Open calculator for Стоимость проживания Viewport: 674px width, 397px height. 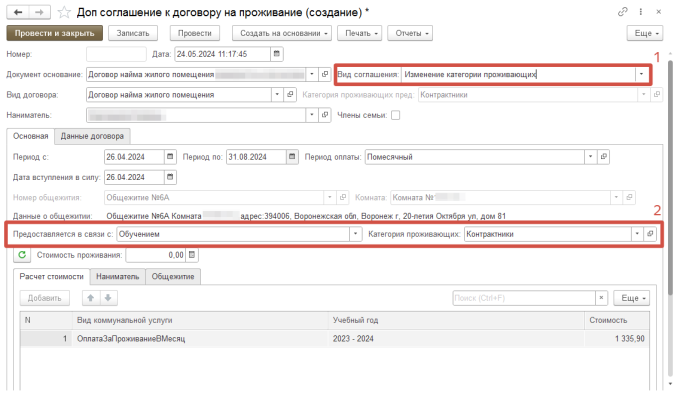point(192,255)
